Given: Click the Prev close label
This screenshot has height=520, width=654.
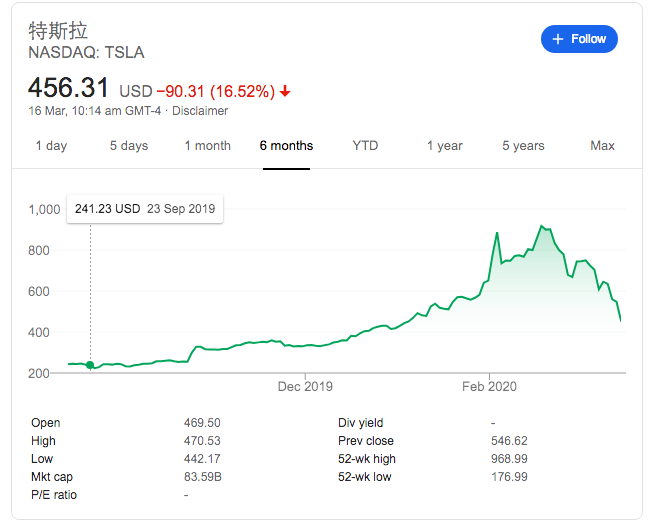Looking at the screenshot, I should pos(366,441).
